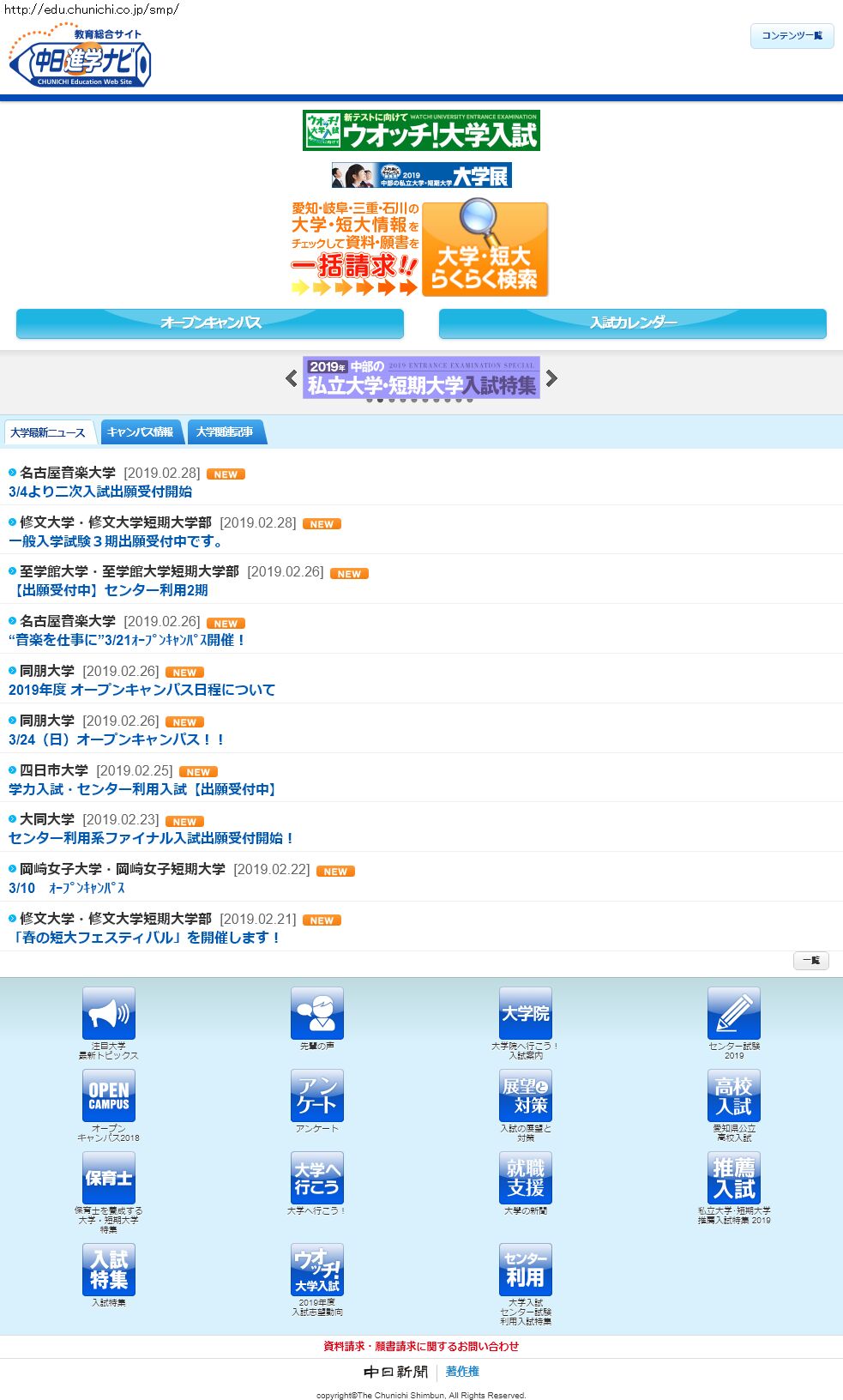Click the 入試カレンダー blue button
The height and width of the screenshot is (1400, 843).
point(633,323)
